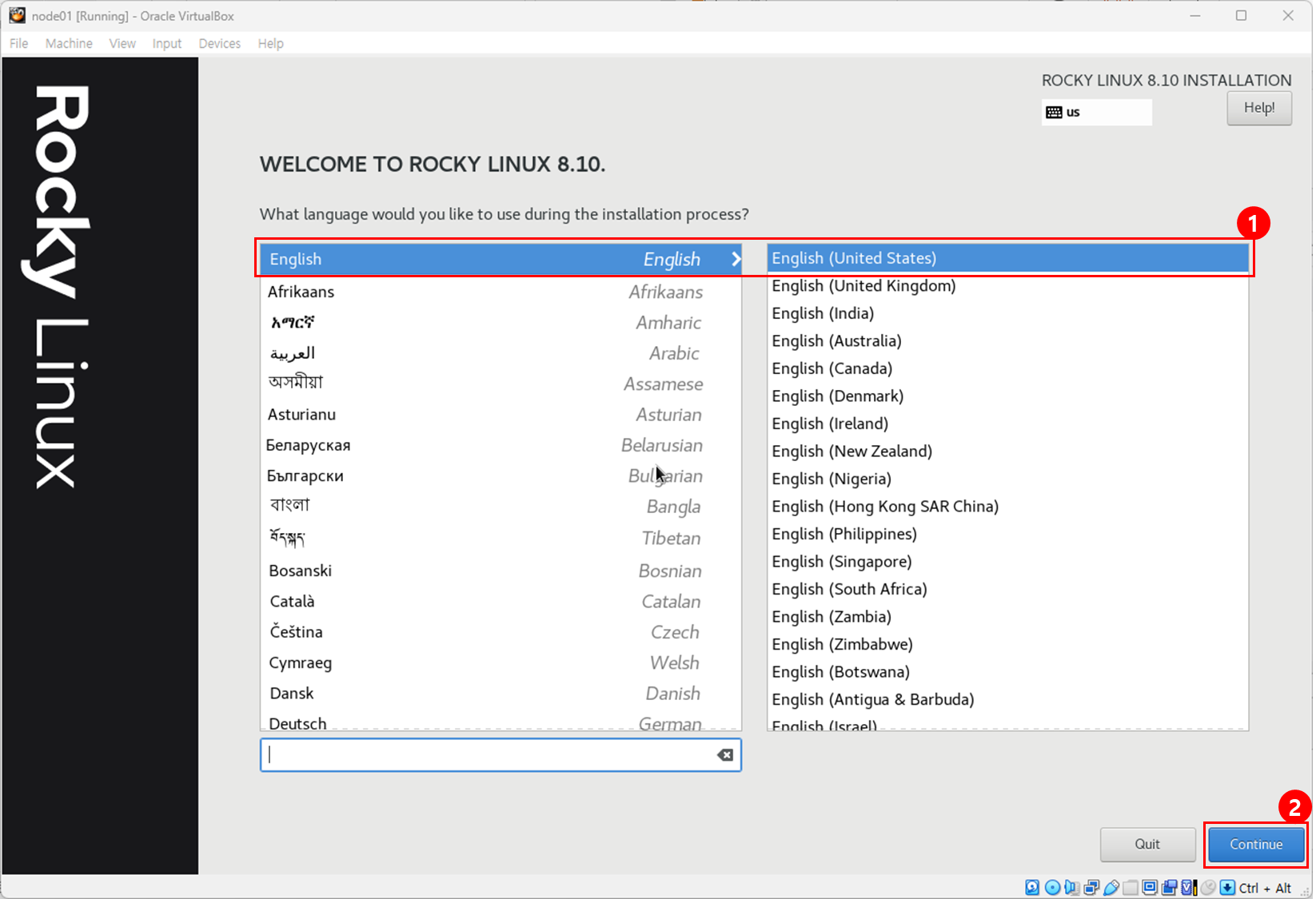Clear the language search box using backspace icon
Screen dimensions: 1316x899
tap(725, 755)
